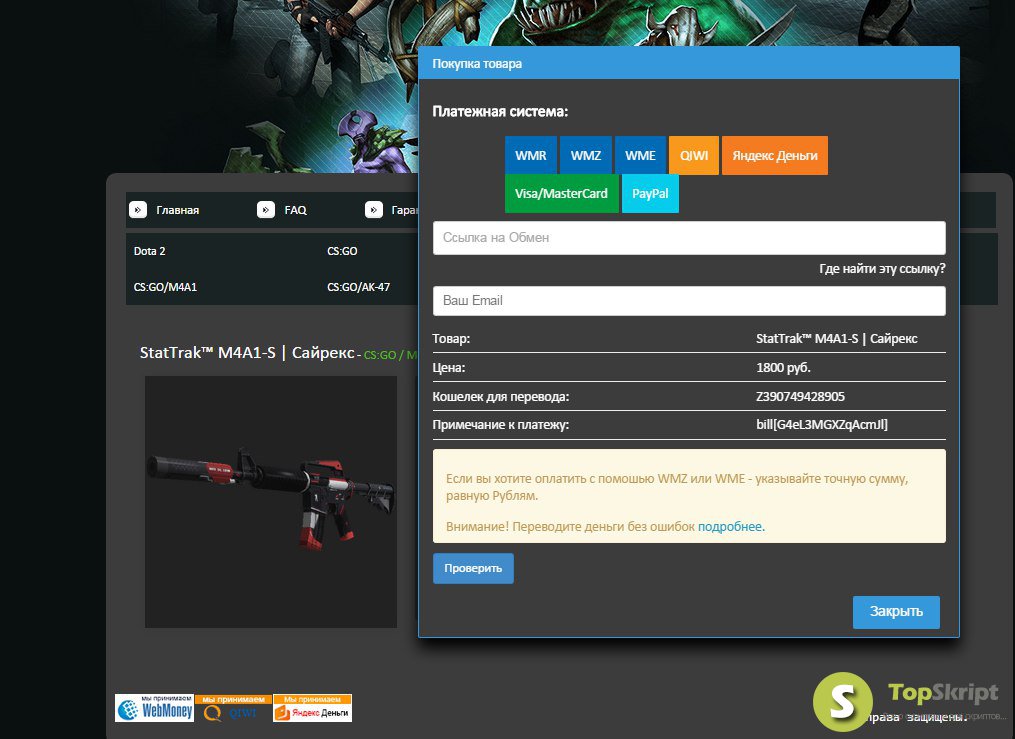Click the Цена: label
Image resolution: width=1015 pixels, height=739 pixels.
pyautogui.click(x=449, y=368)
